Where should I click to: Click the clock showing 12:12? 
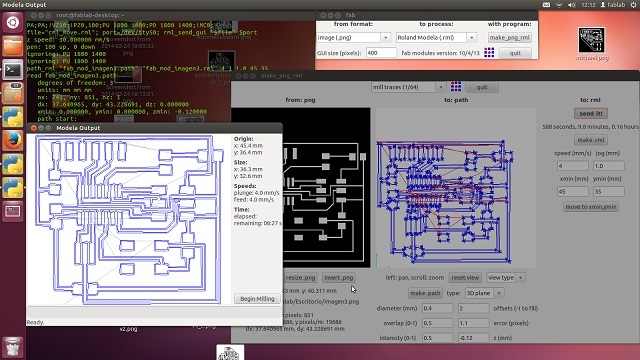point(588,4)
